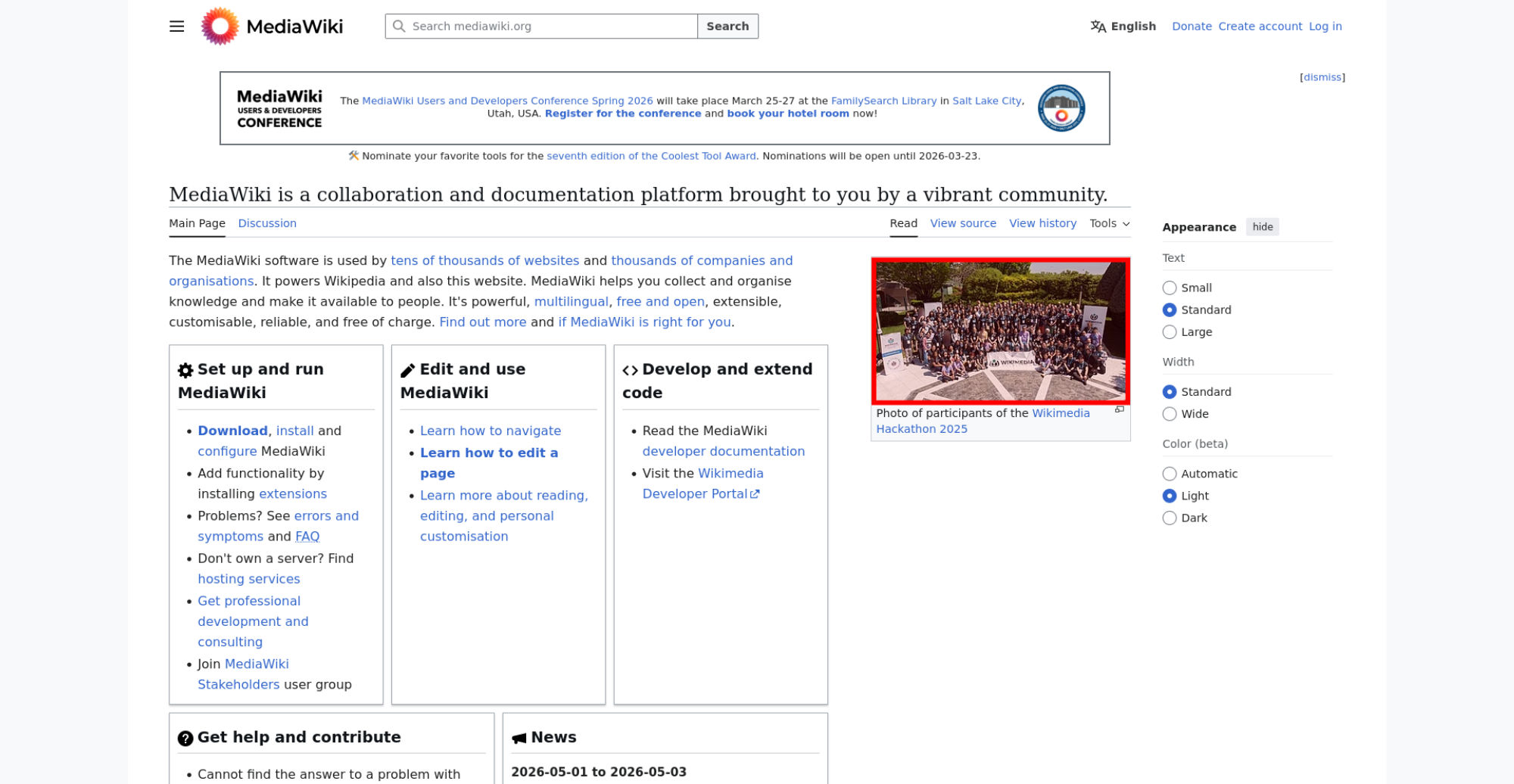
Task: Follow the Create account link
Action: 1260,26
